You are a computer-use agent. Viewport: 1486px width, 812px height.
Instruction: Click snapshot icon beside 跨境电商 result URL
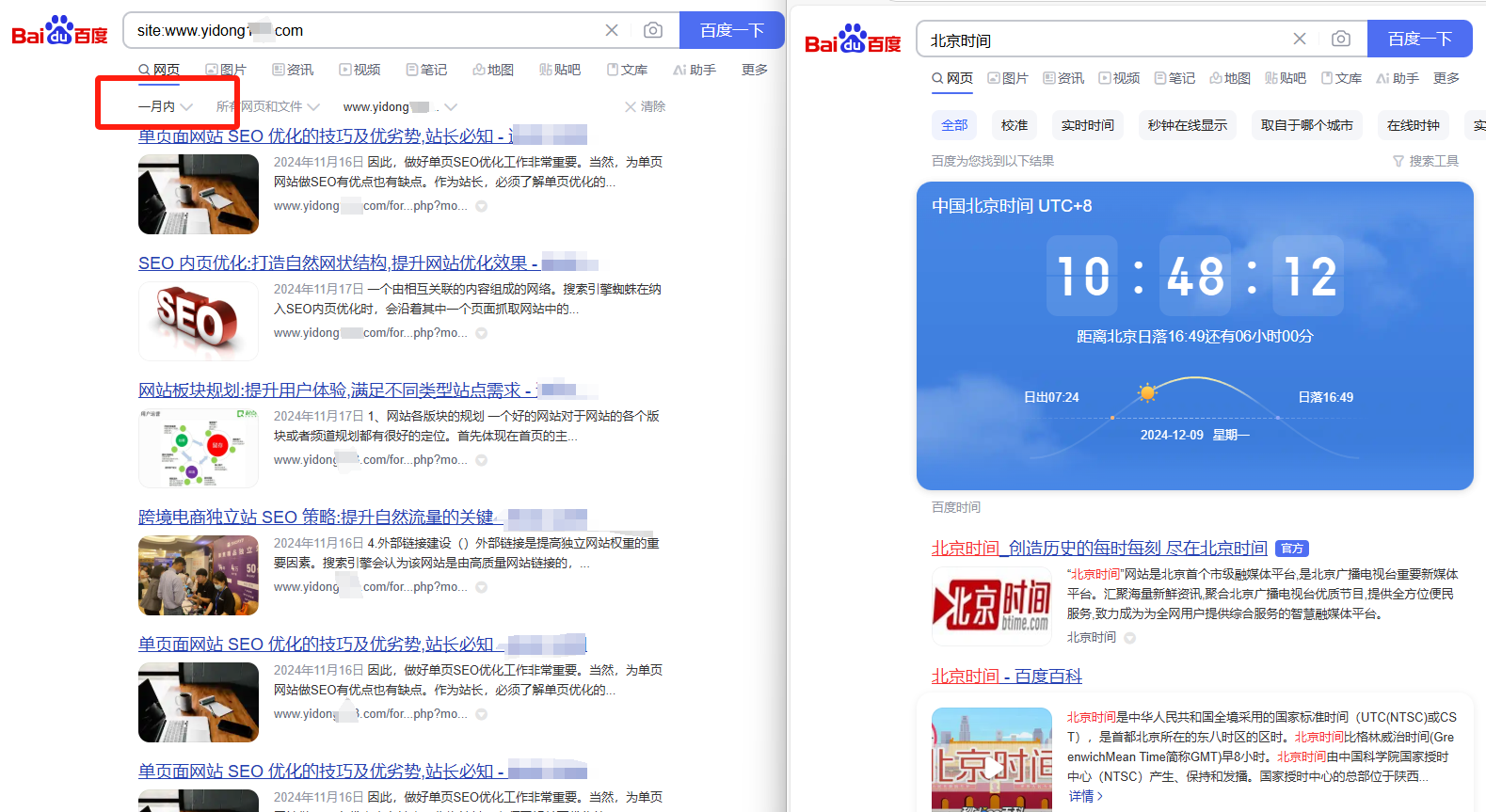(481, 587)
